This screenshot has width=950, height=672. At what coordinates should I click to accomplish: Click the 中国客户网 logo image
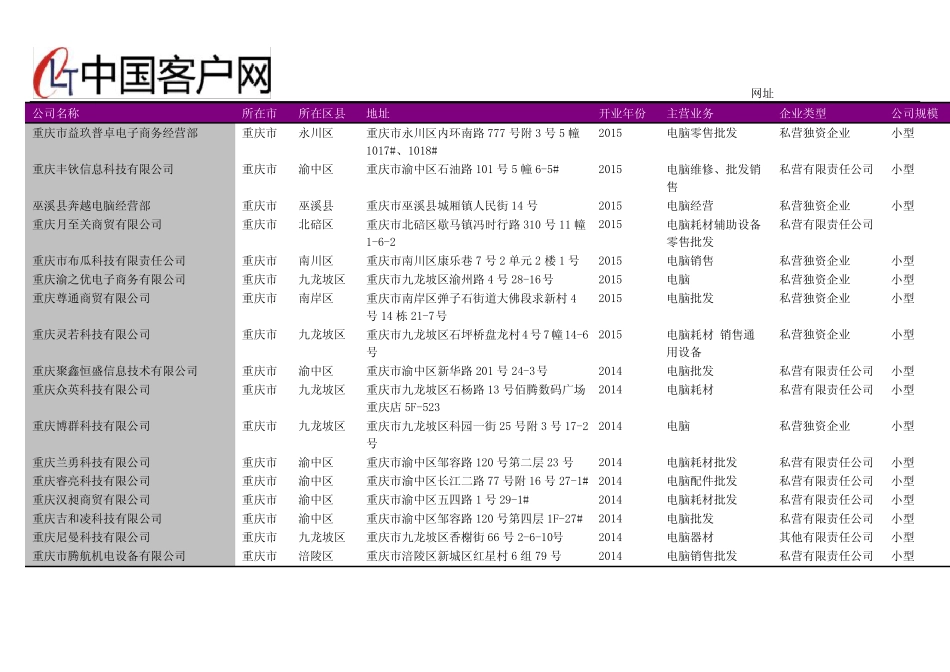151,73
